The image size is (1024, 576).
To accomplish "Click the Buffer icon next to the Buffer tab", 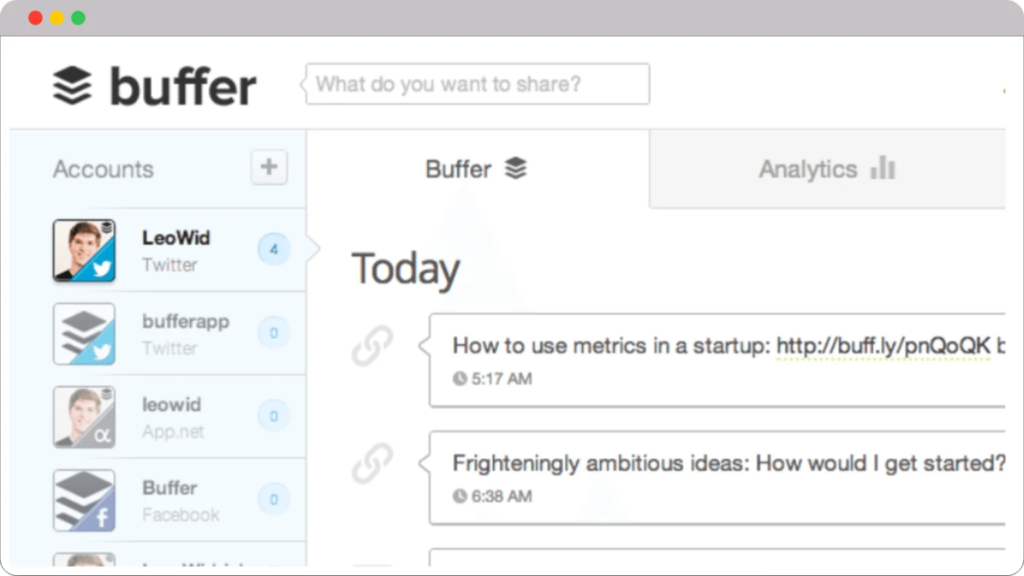I will [x=515, y=168].
